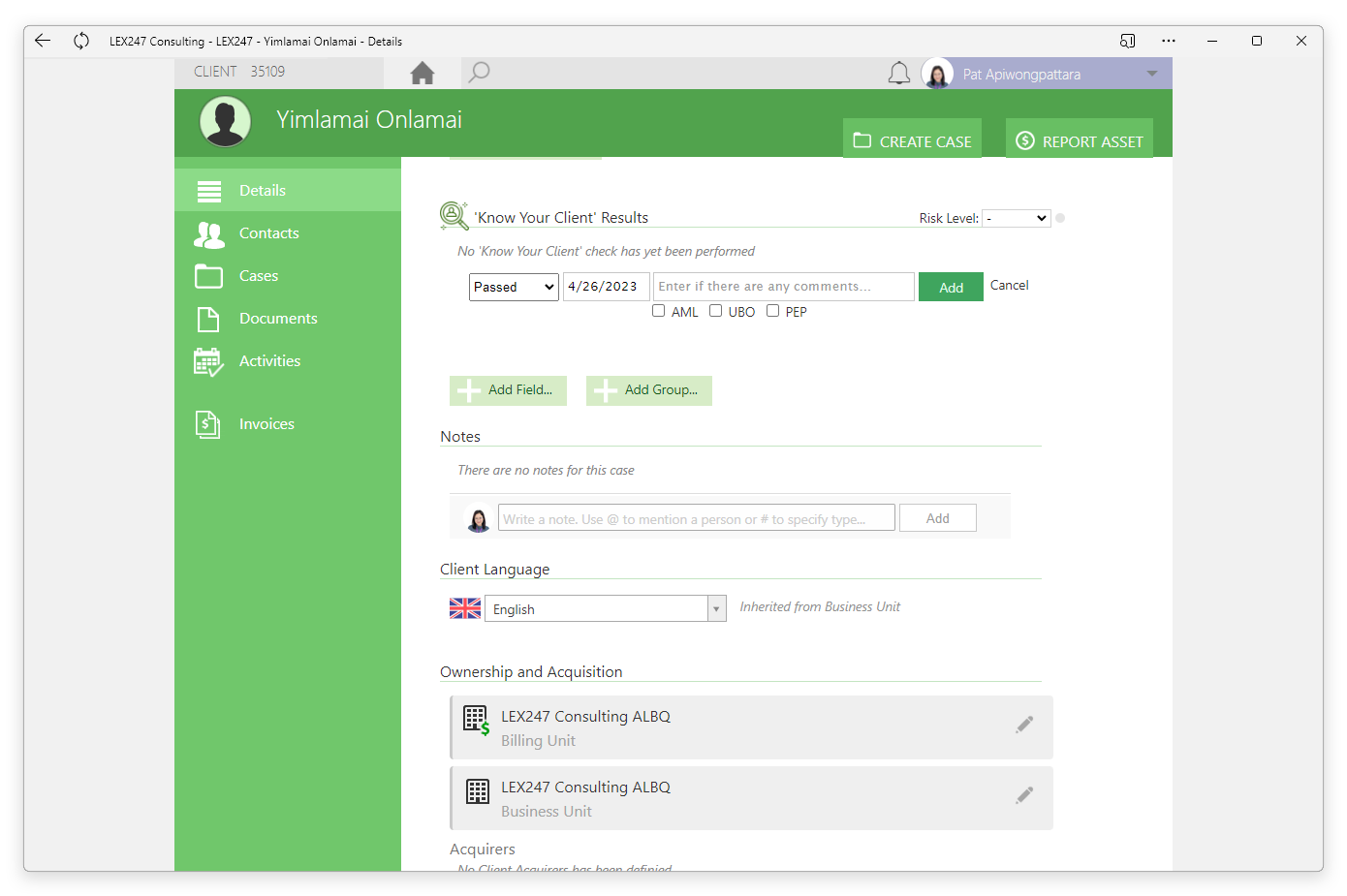Viewport: 1347px width, 896px height.
Task: Click Inherited from Business Unit text
Action: coord(820,606)
